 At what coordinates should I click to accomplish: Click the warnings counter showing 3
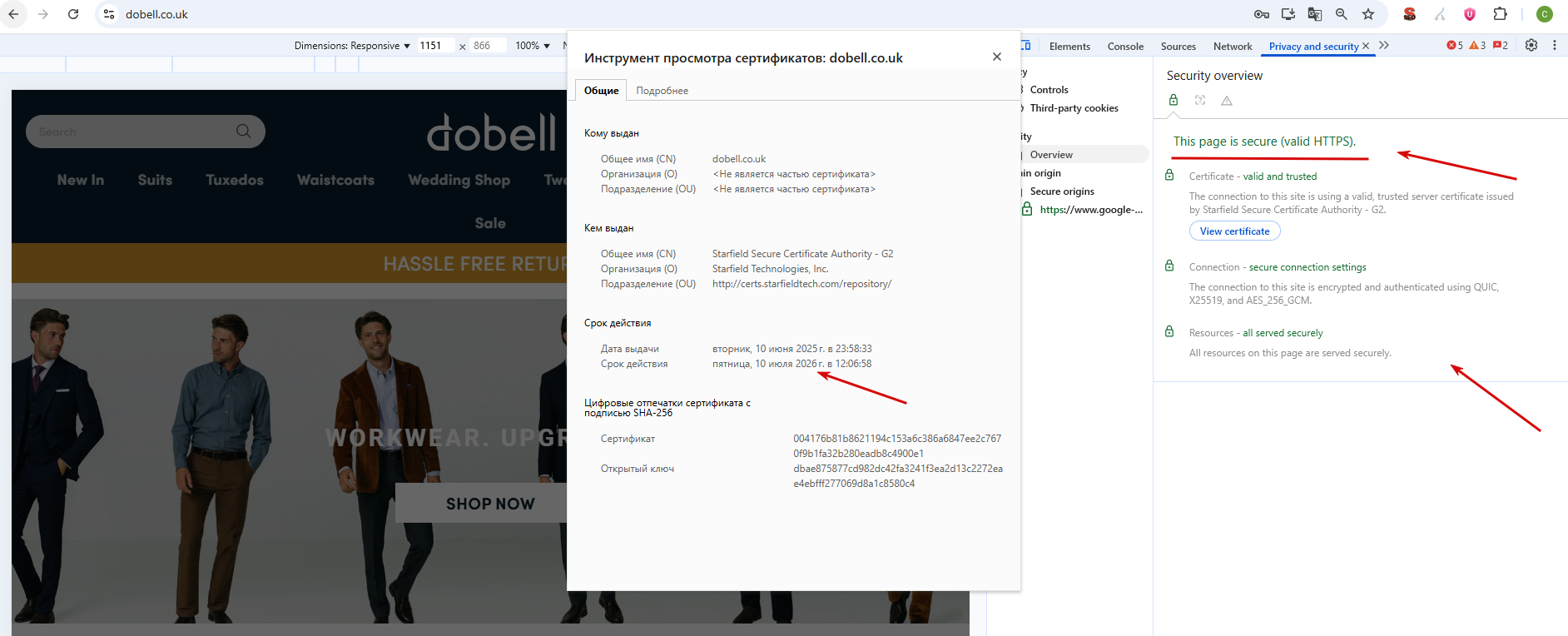point(1477,46)
